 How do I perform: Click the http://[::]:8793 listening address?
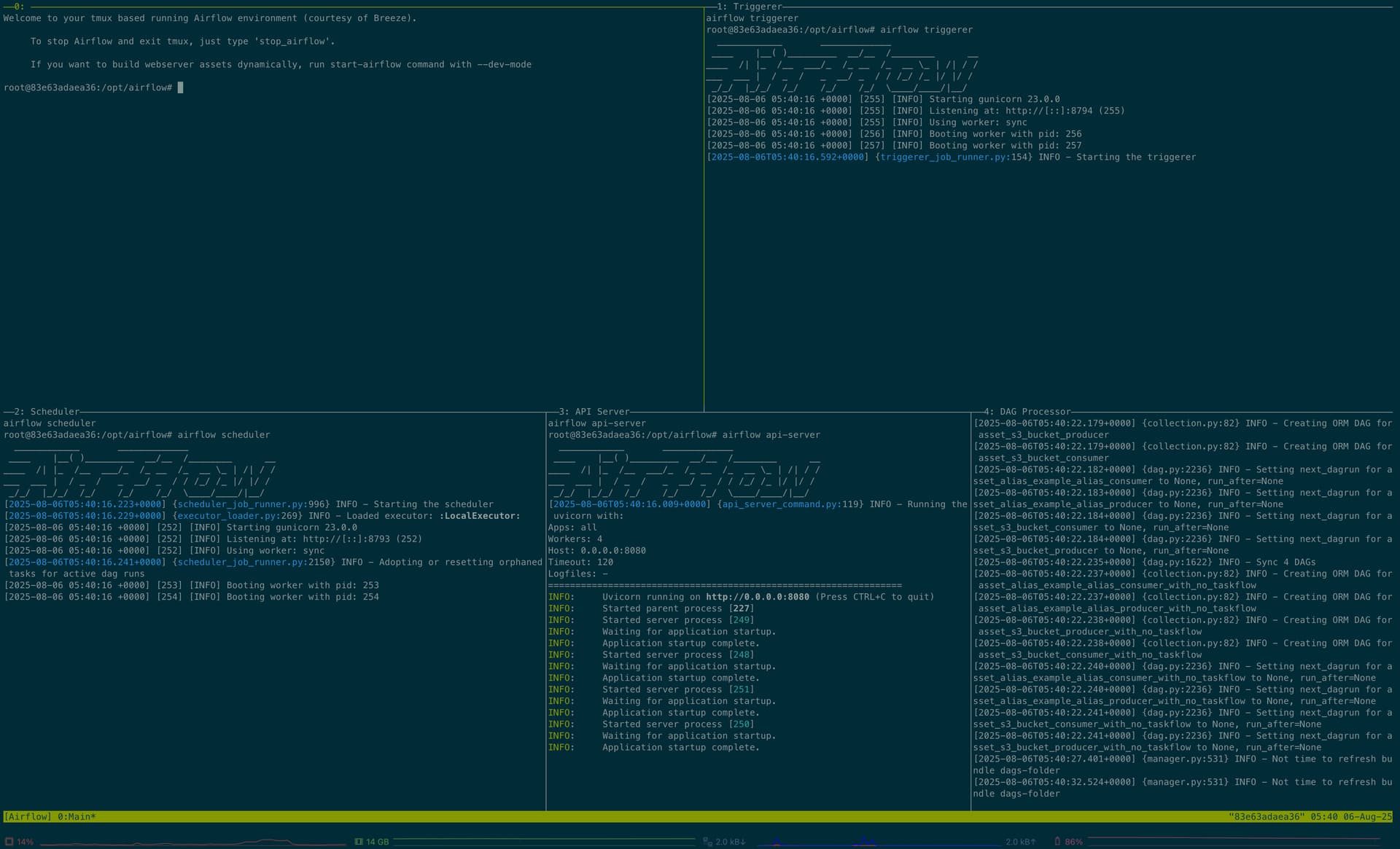[x=346, y=539]
